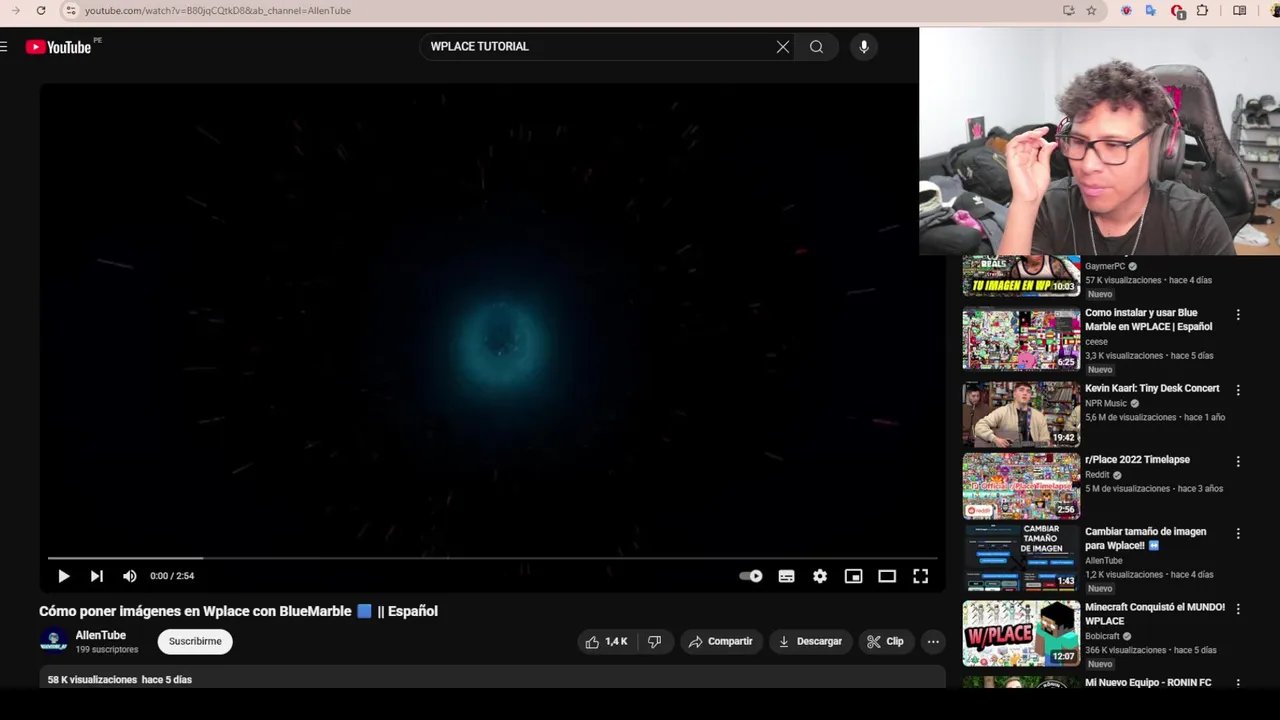Mute the video volume

(x=129, y=576)
